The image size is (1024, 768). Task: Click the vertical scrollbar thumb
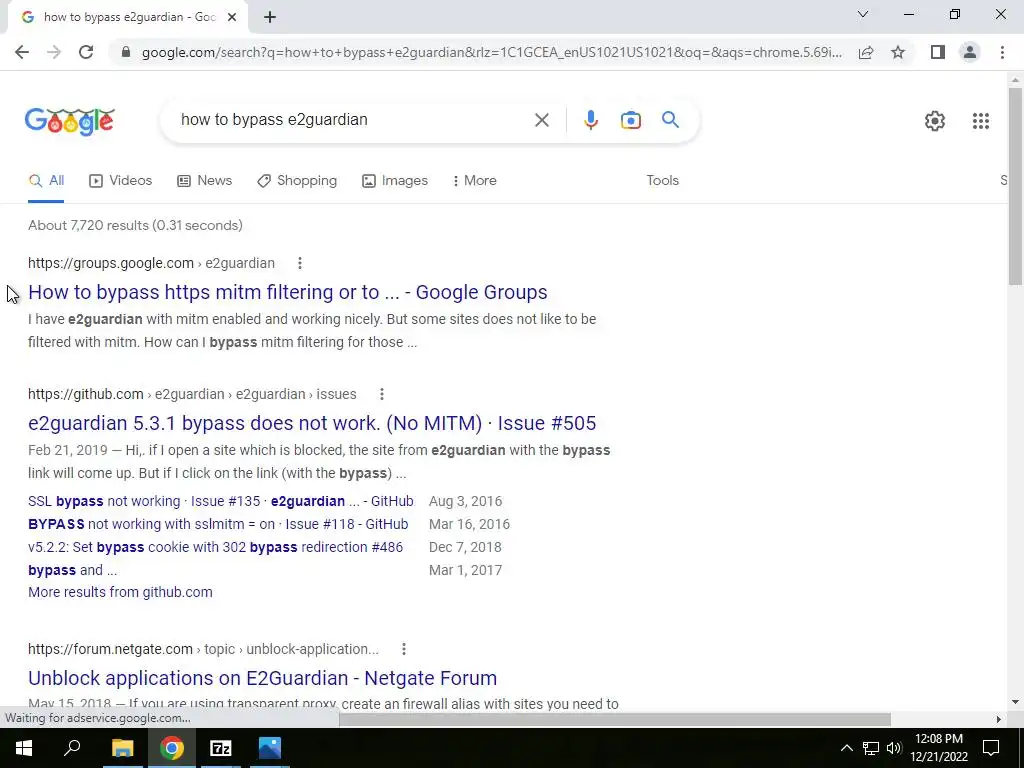(x=1015, y=186)
